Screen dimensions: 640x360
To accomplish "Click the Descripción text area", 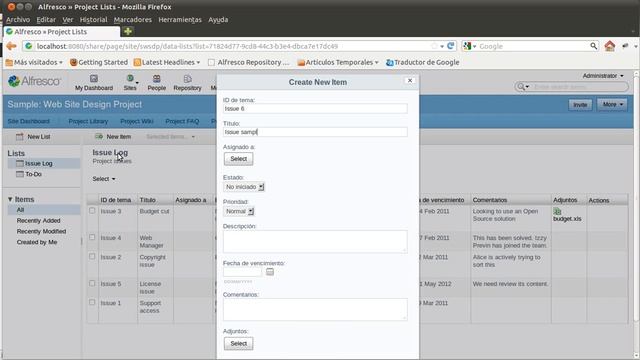I will point(315,241).
